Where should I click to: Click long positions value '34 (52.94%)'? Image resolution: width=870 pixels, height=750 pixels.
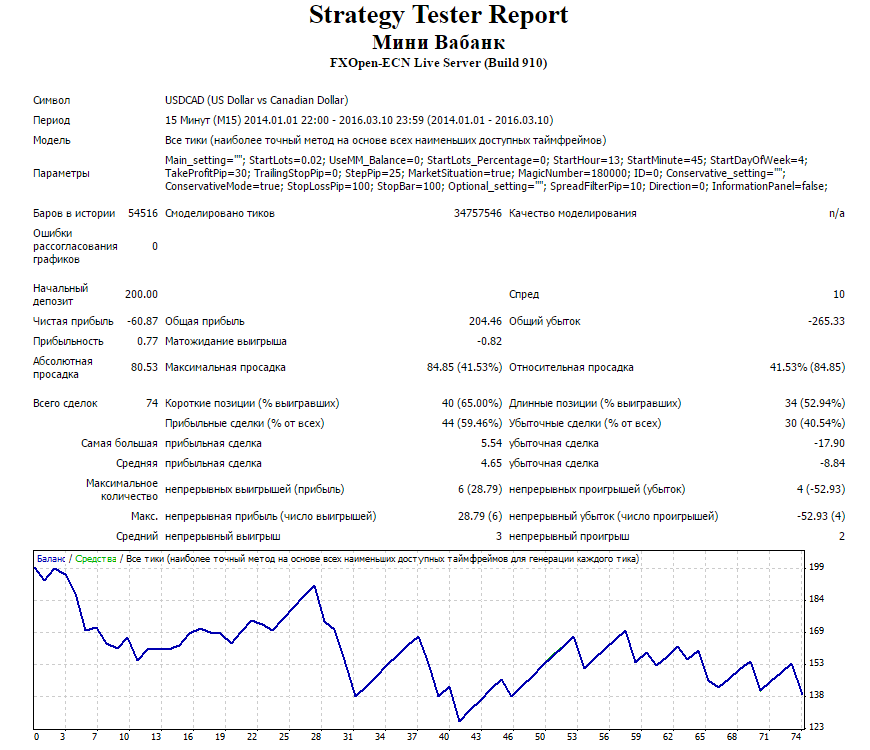(815, 403)
